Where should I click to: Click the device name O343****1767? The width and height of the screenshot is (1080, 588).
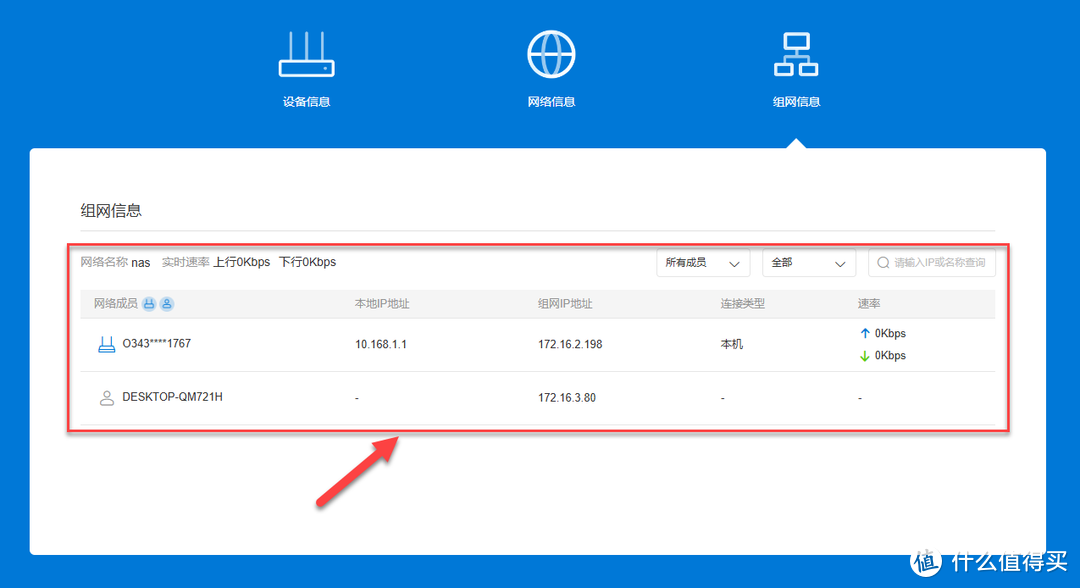coord(156,344)
